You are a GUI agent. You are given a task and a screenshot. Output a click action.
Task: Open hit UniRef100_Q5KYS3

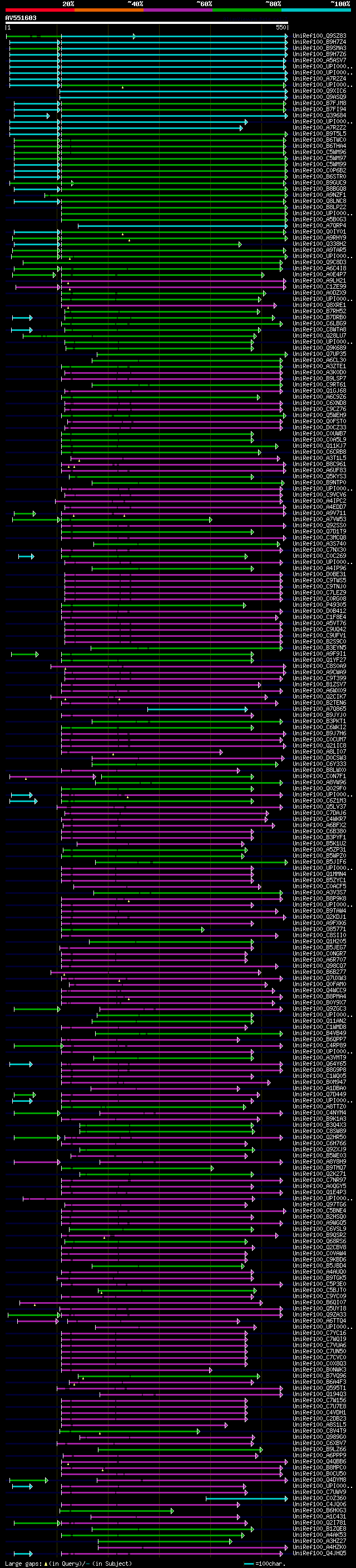(319, 477)
